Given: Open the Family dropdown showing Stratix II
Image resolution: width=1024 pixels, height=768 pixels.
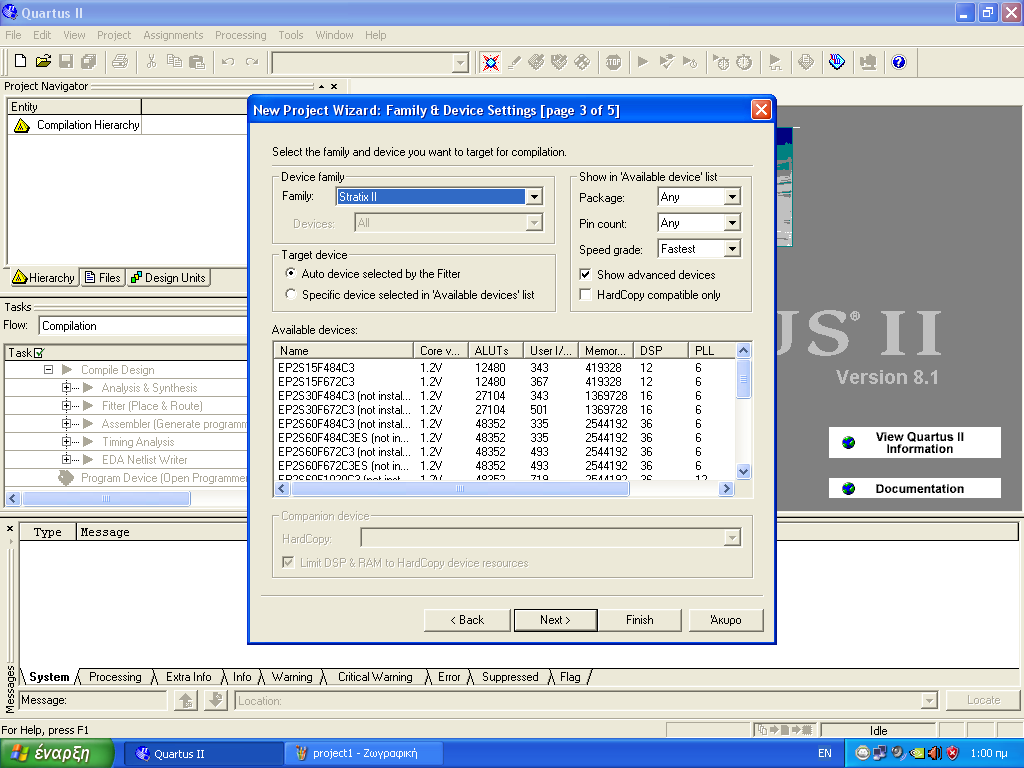Looking at the screenshot, I should [534, 197].
